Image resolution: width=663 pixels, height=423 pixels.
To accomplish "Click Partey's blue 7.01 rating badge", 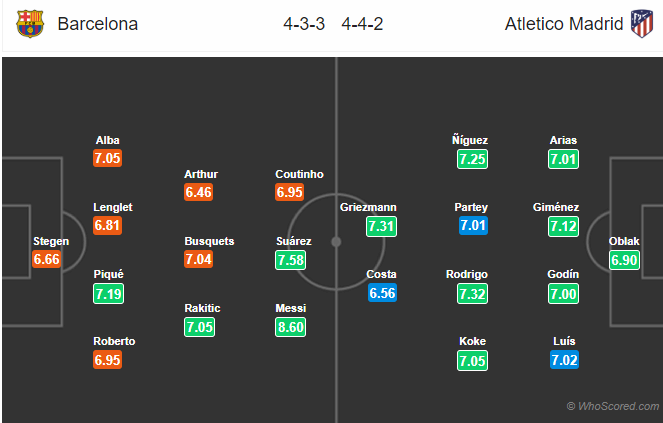I will click(473, 226).
